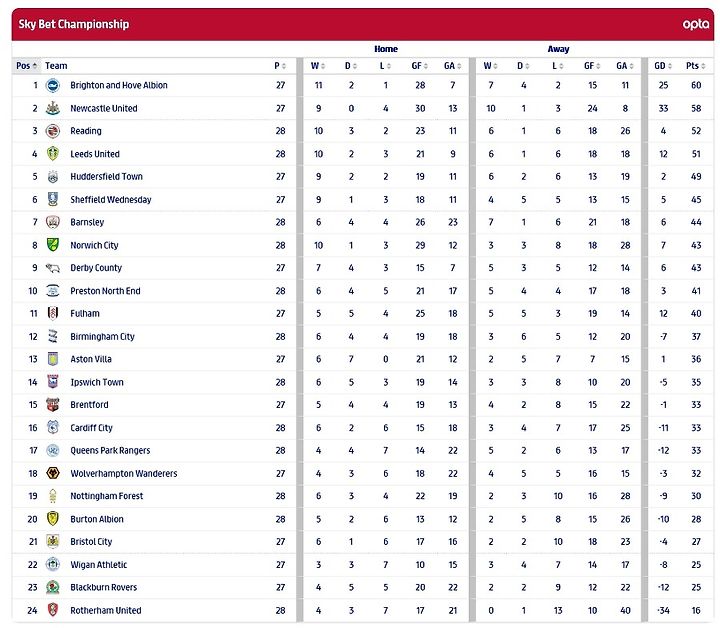
Task: Click the Norwich City badge icon
Action: [x=53, y=245]
